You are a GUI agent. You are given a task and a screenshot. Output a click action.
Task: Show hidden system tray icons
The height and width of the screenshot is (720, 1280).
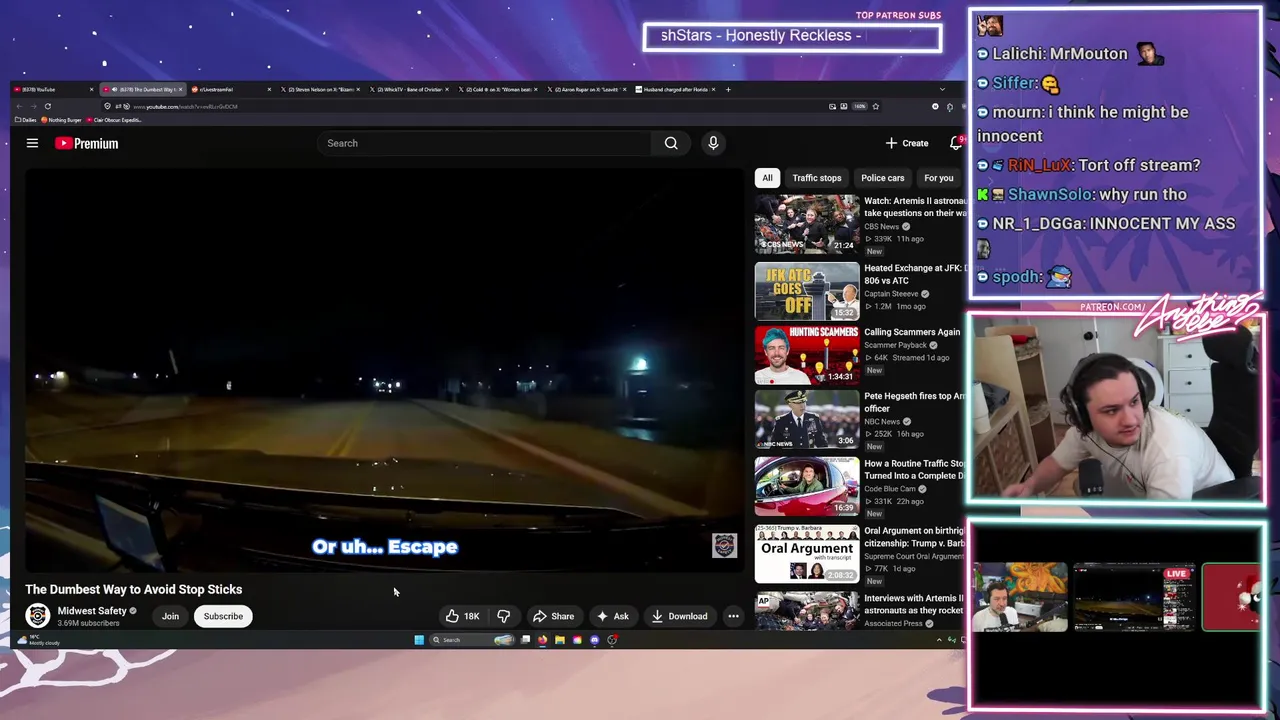click(x=939, y=640)
